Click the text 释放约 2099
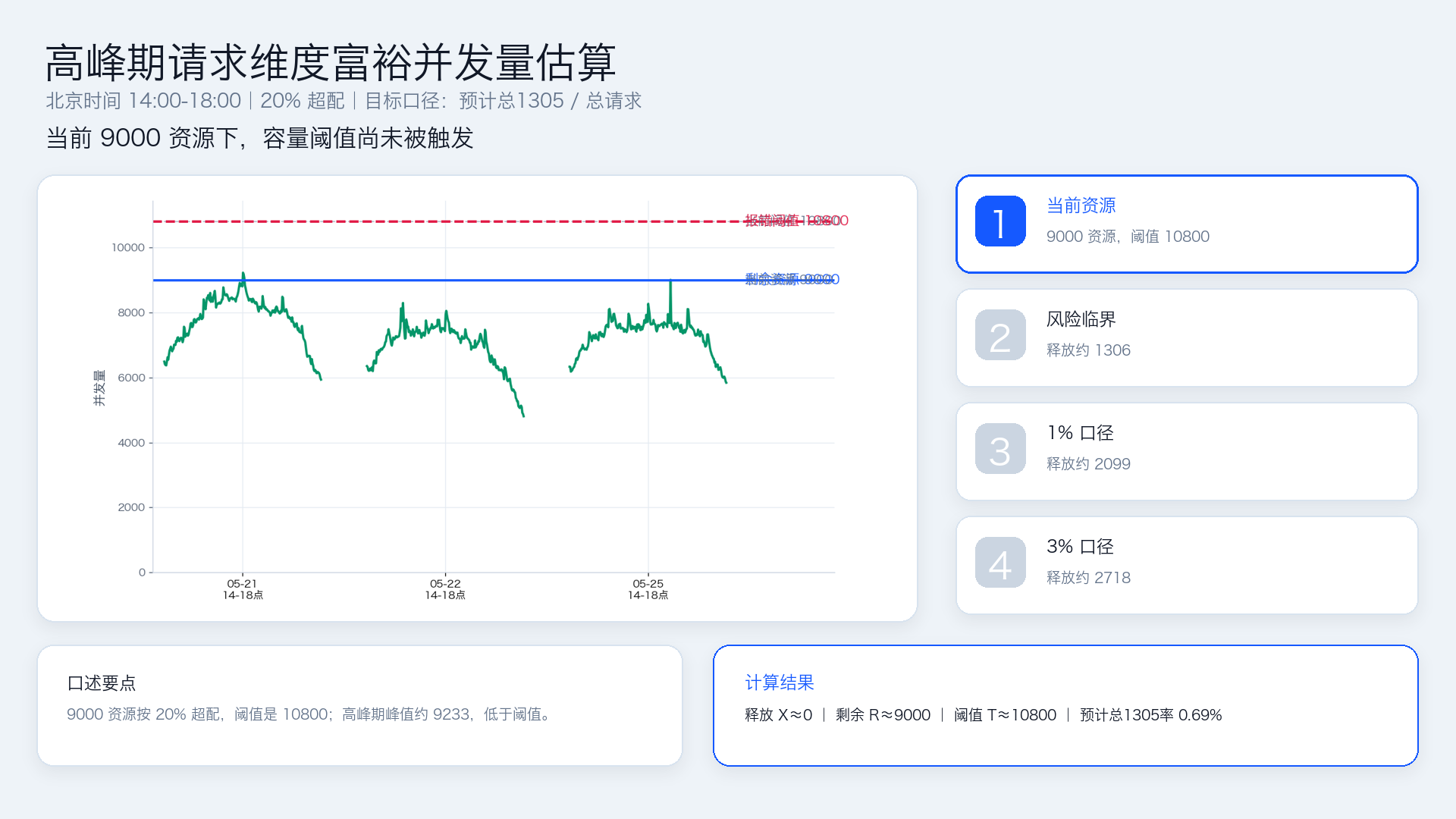The width and height of the screenshot is (1456, 819). tap(1088, 464)
